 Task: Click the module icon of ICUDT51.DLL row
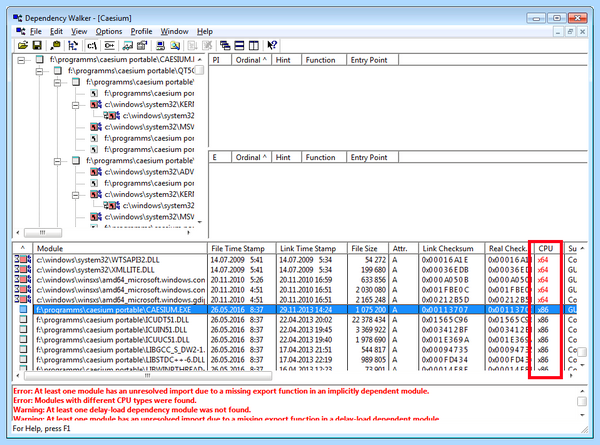23,319
